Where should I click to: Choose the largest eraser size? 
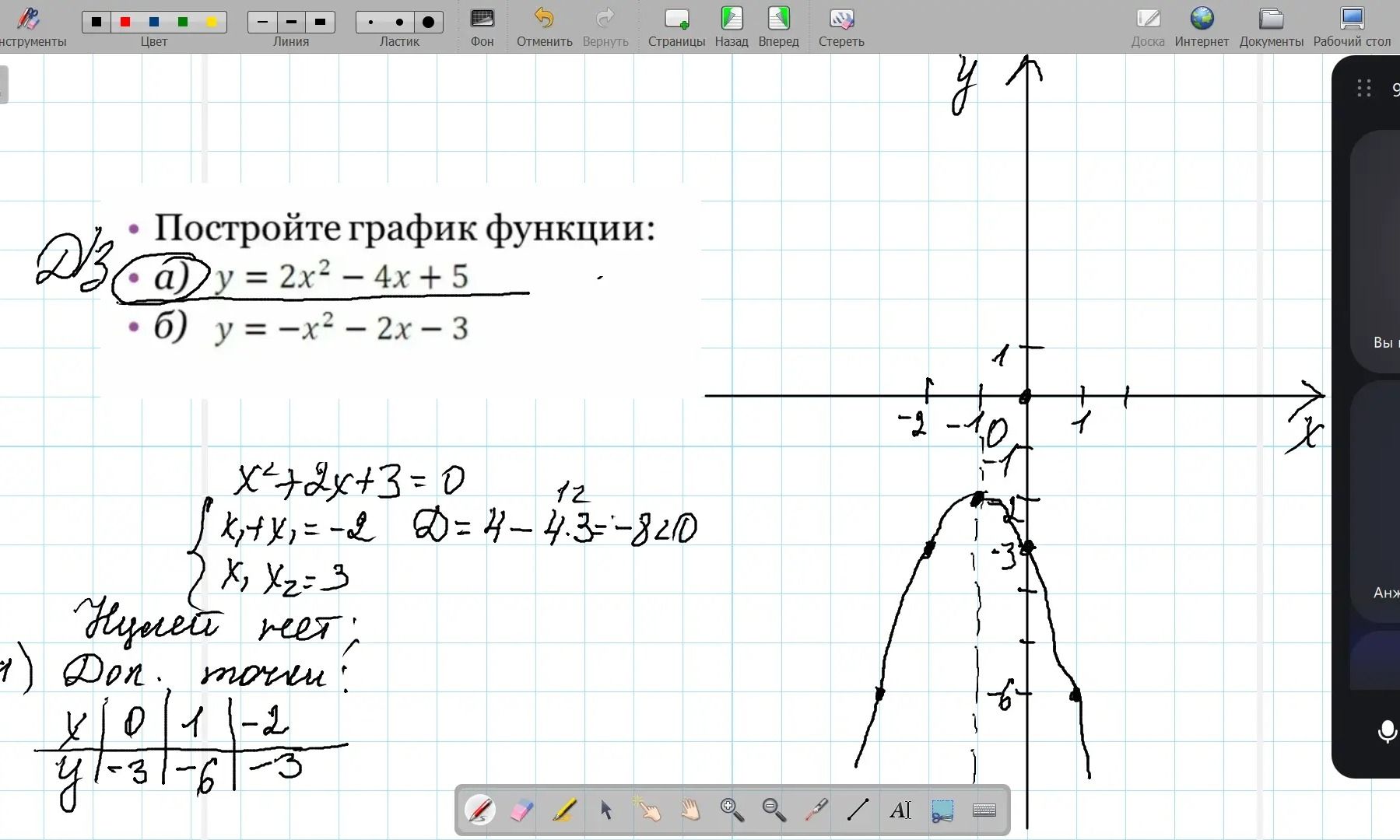[x=429, y=22]
